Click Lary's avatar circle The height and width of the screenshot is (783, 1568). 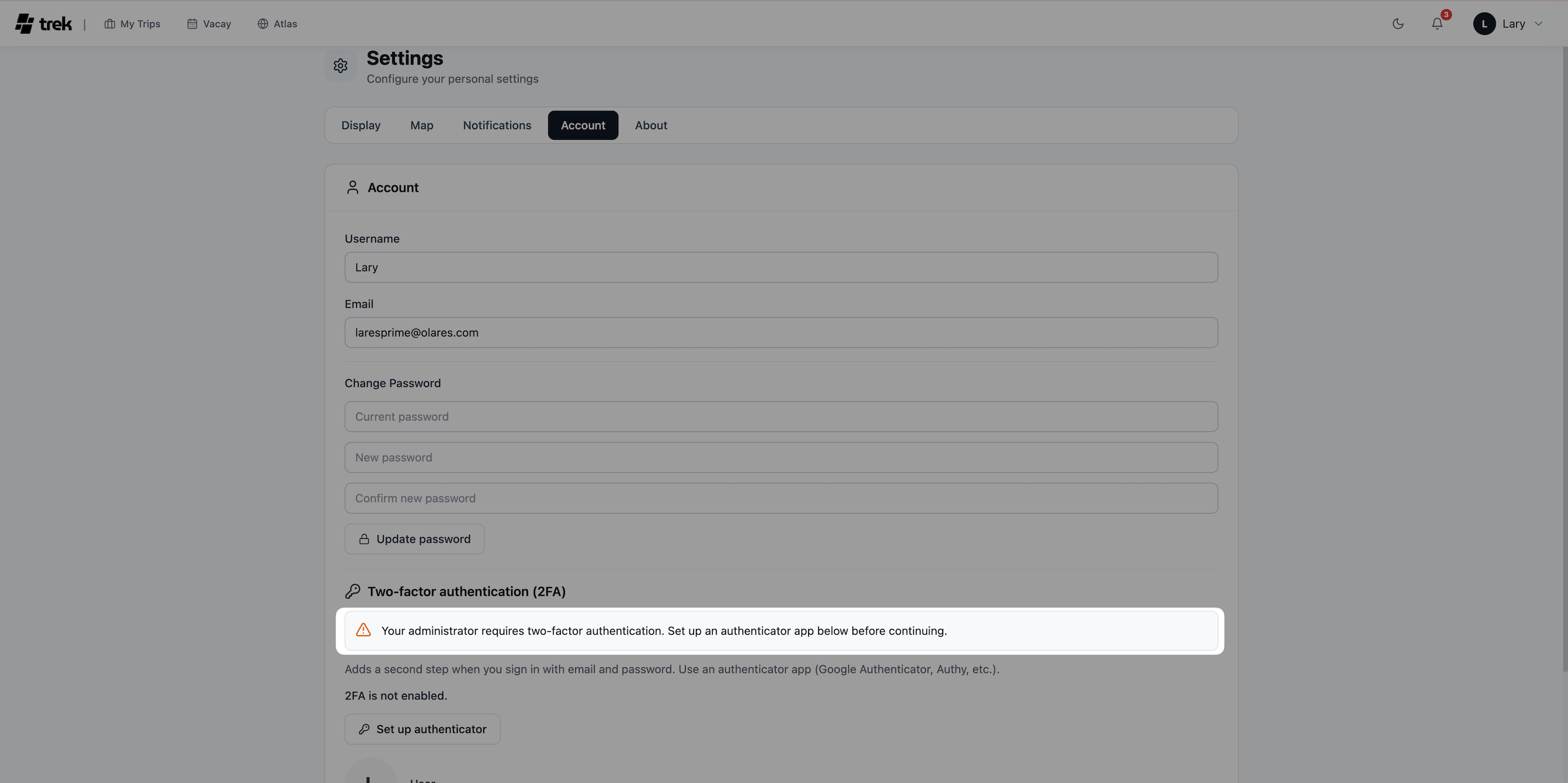pos(1484,24)
